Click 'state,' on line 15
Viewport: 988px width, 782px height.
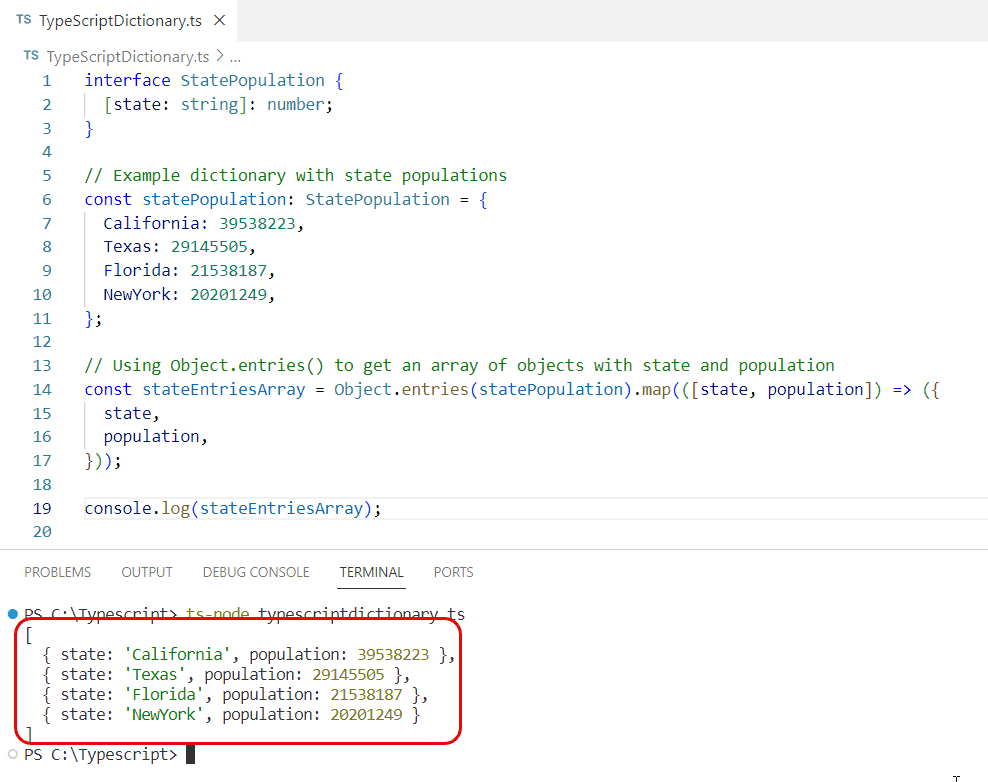(131, 414)
